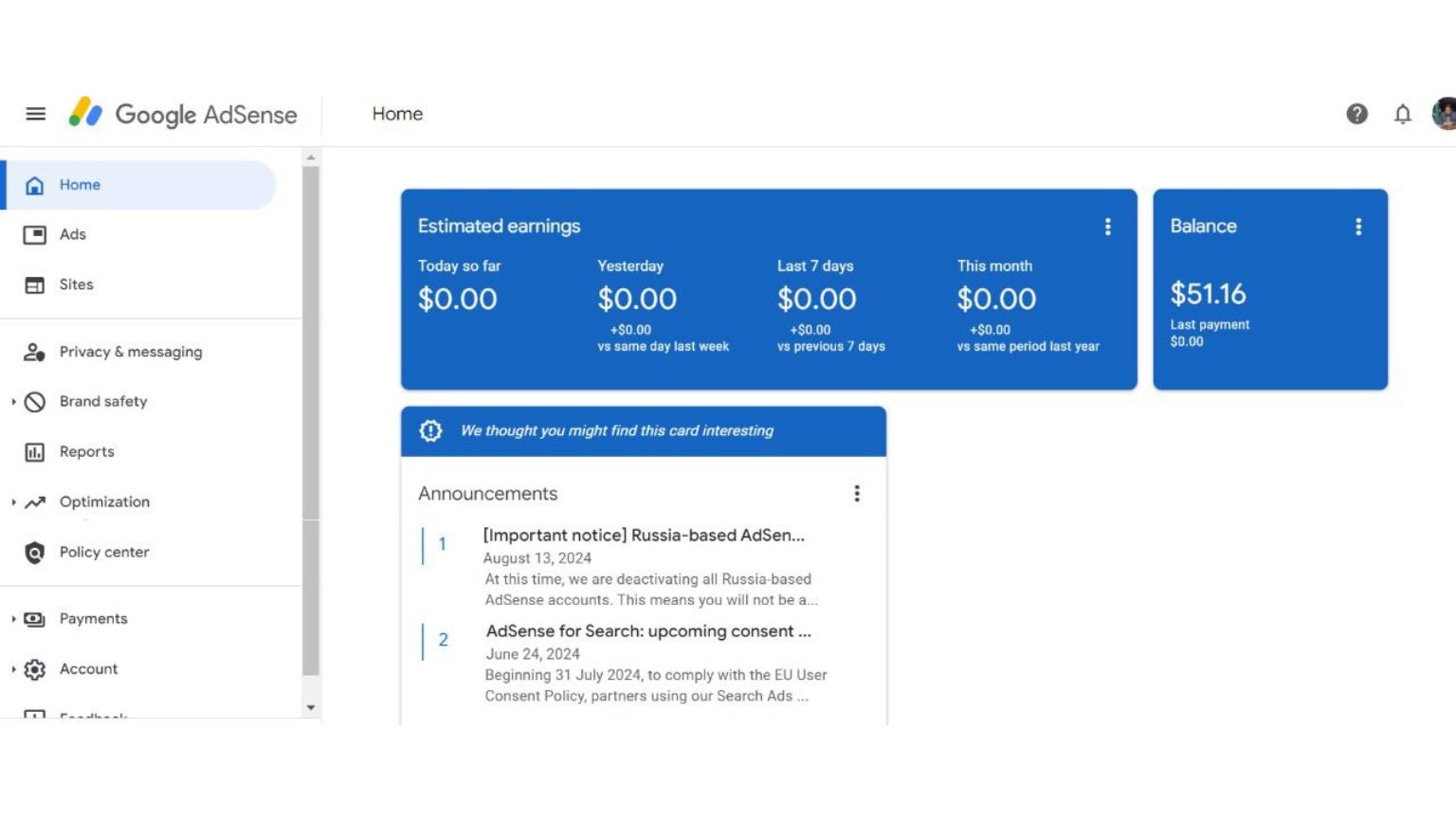This screenshot has height=821, width=1456.
Task: Click the Ads icon in sidebar
Action: point(35,234)
